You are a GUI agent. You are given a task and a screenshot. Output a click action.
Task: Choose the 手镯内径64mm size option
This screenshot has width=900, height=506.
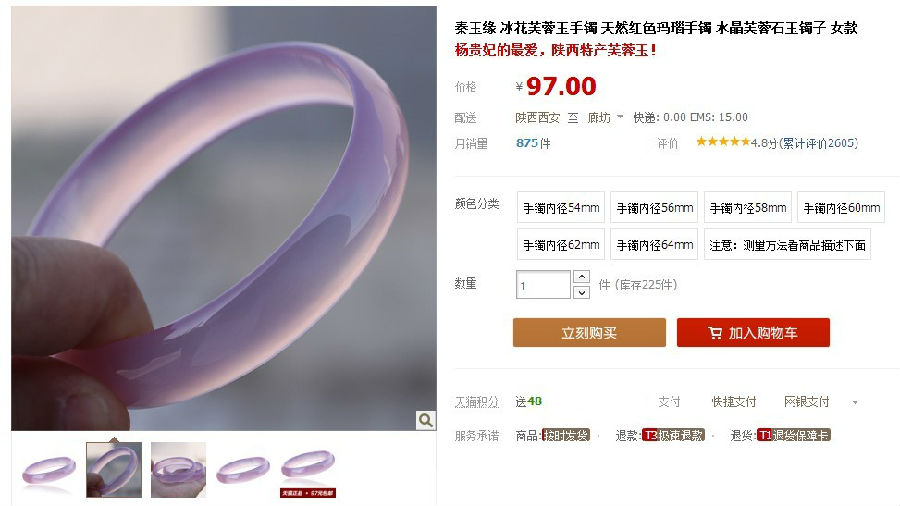654,244
